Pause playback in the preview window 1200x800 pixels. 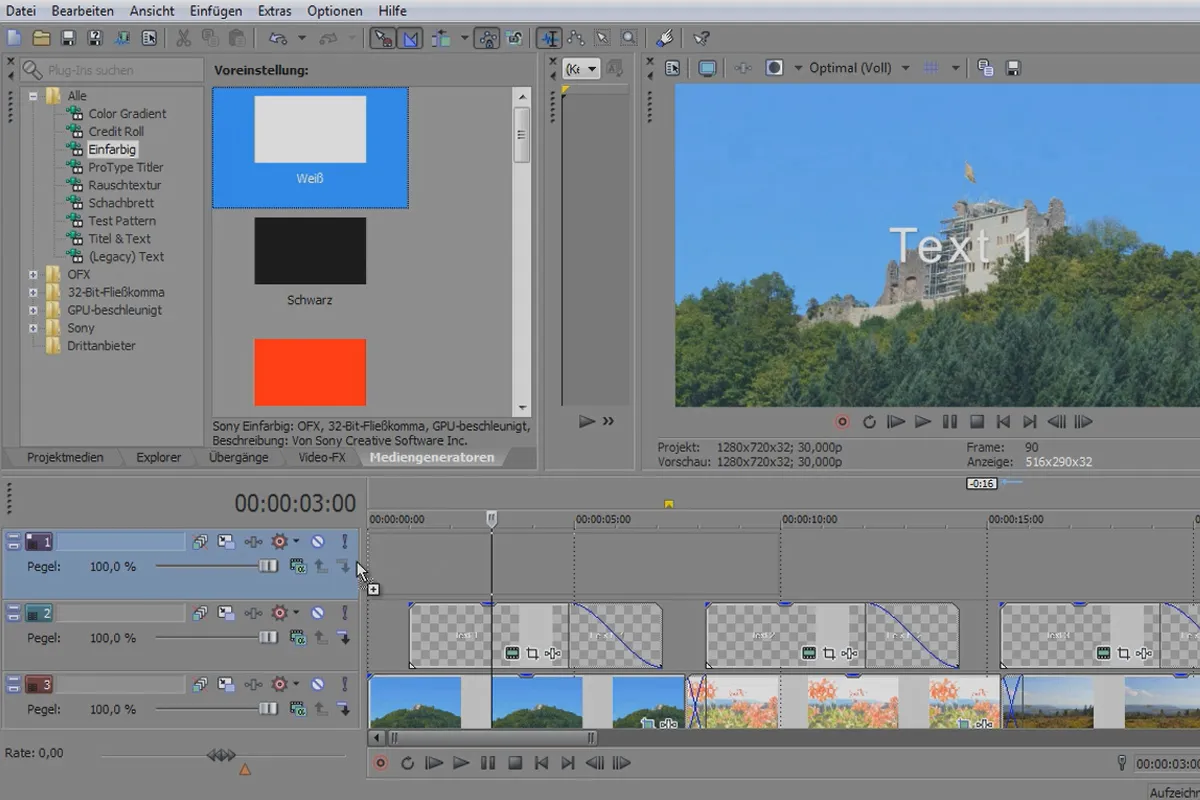950,422
